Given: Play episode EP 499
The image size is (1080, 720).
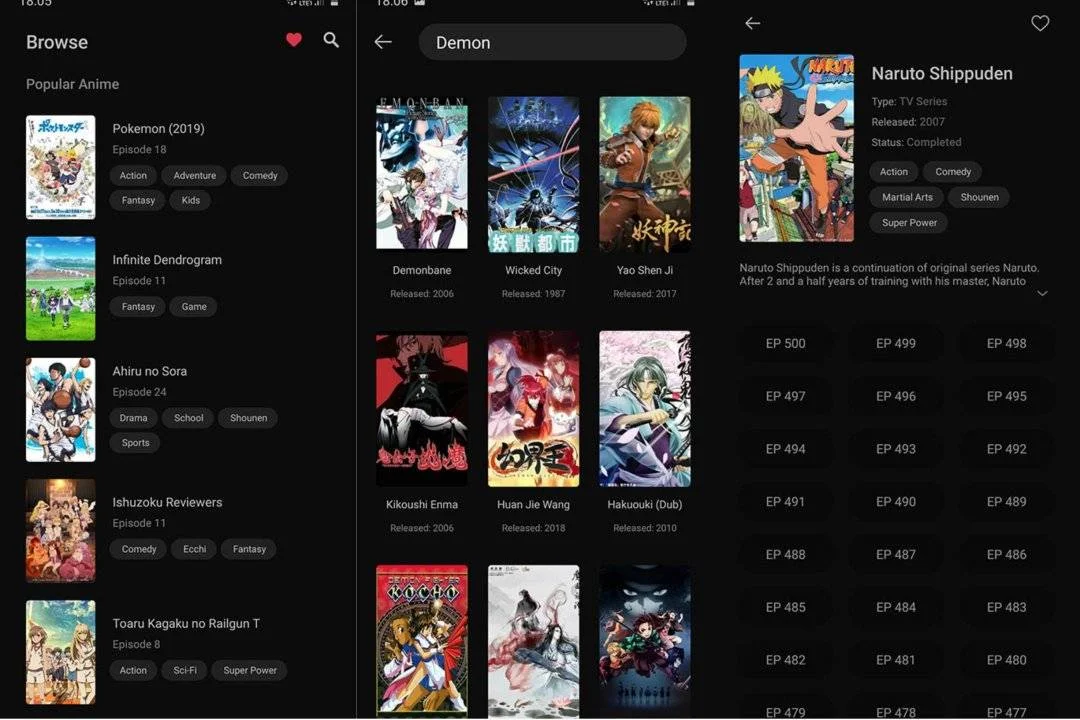Looking at the screenshot, I should tap(895, 343).
